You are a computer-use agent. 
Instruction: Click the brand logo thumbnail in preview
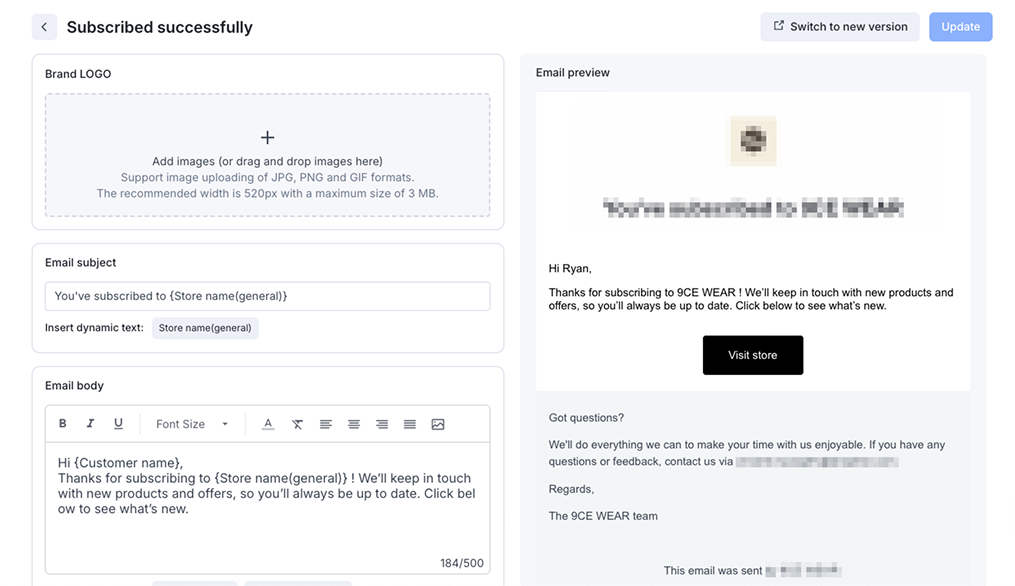click(x=752, y=140)
